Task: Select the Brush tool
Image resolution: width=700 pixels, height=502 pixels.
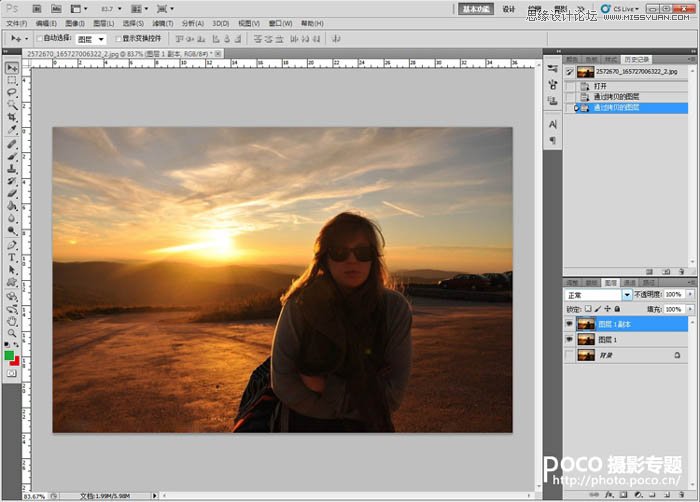Action: tap(12, 155)
